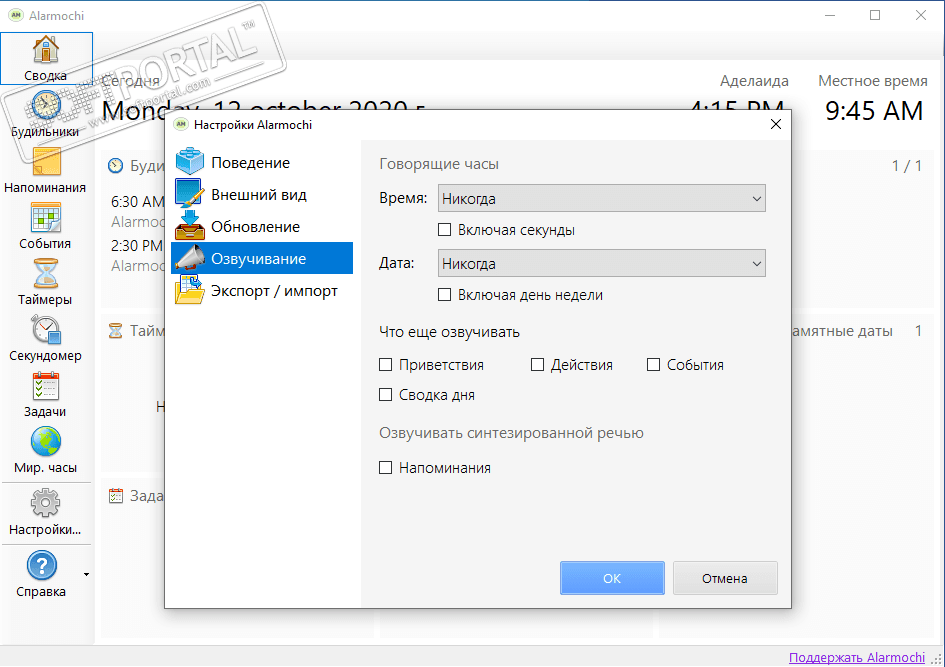Switch to the Поведение settings section
Screen dimensions: 945x667
pyautogui.click(x=262, y=162)
